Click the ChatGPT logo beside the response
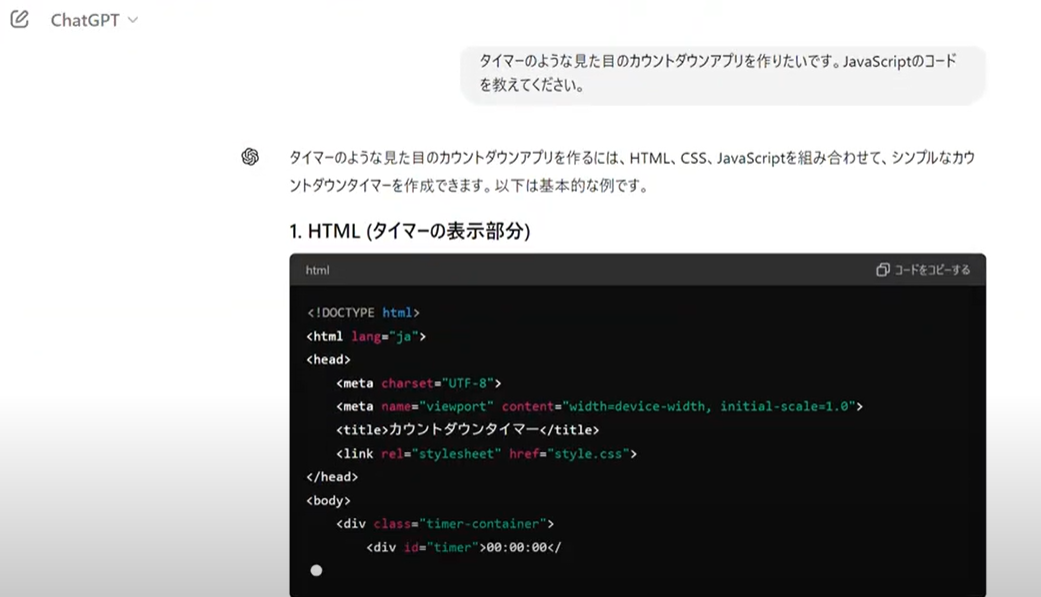Viewport: 1041px width, 597px height. point(250,157)
